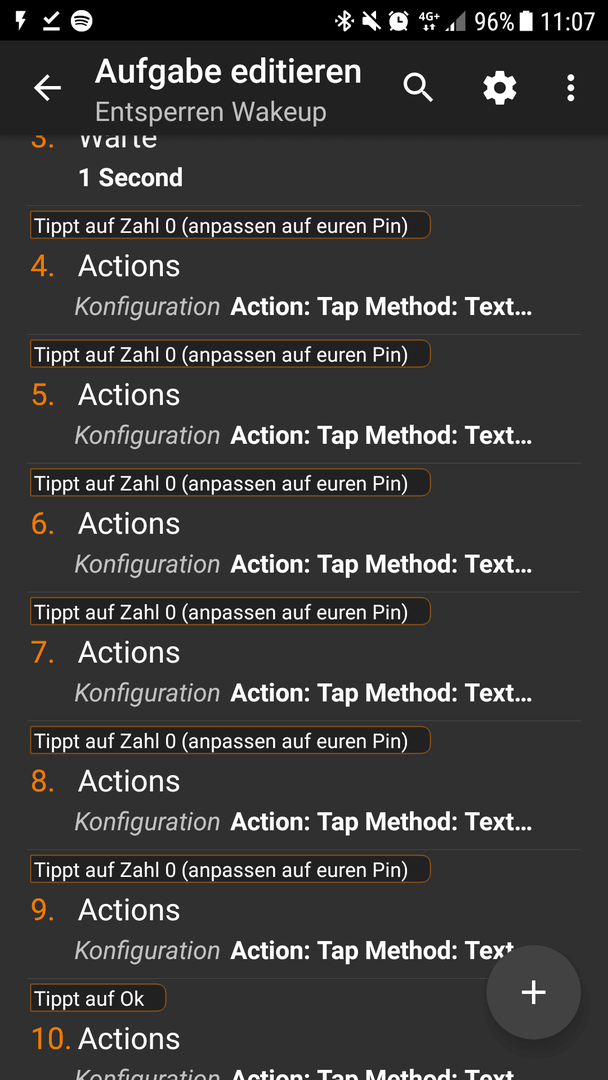Tap the Entsperren Wakeup task name
This screenshot has height=1080, width=608.
[x=211, y=112]
